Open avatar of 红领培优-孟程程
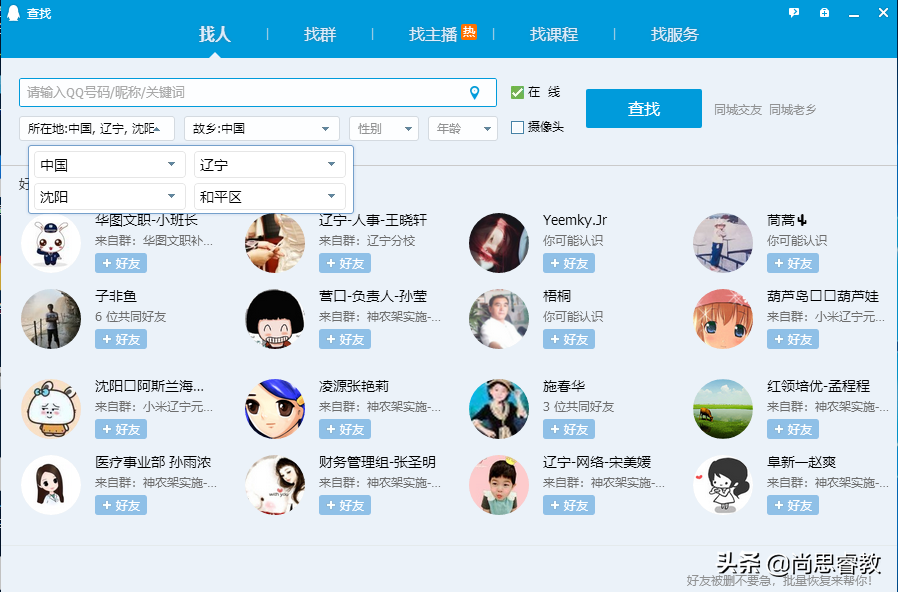This screenshot has height=592, width=898. 723,409
